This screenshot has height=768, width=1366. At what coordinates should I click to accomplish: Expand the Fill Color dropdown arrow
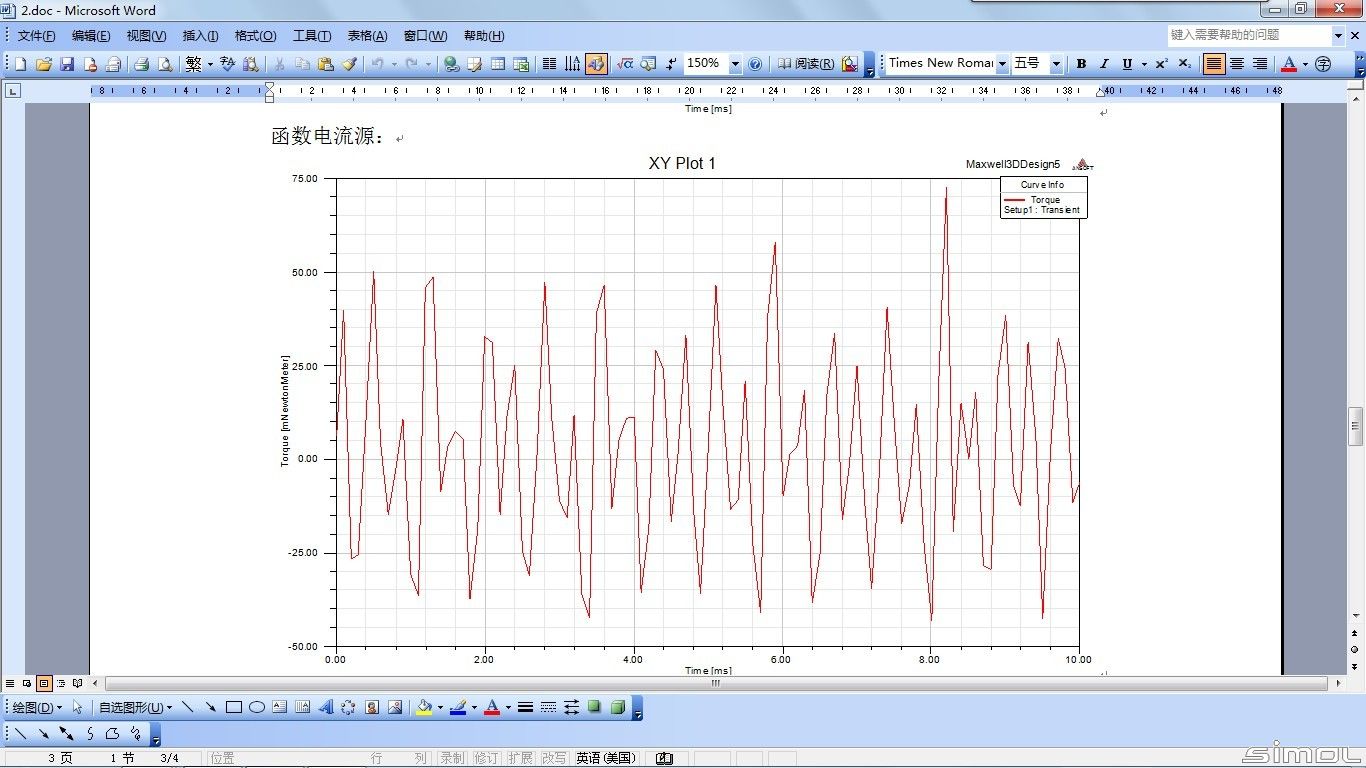pyautogui.click(x=440, y=707)
